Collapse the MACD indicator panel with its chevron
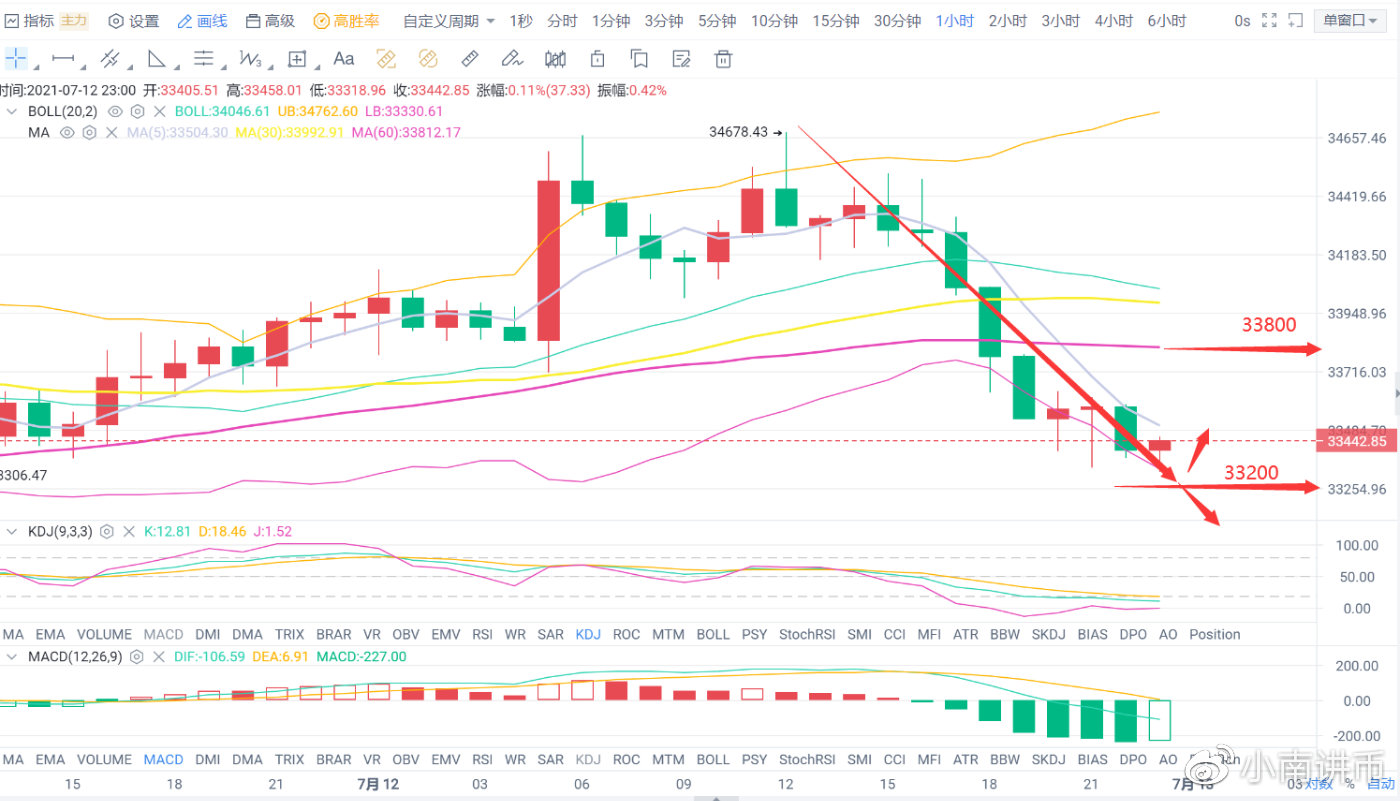This screenshot has height=801, width=1400. point(10,656)
